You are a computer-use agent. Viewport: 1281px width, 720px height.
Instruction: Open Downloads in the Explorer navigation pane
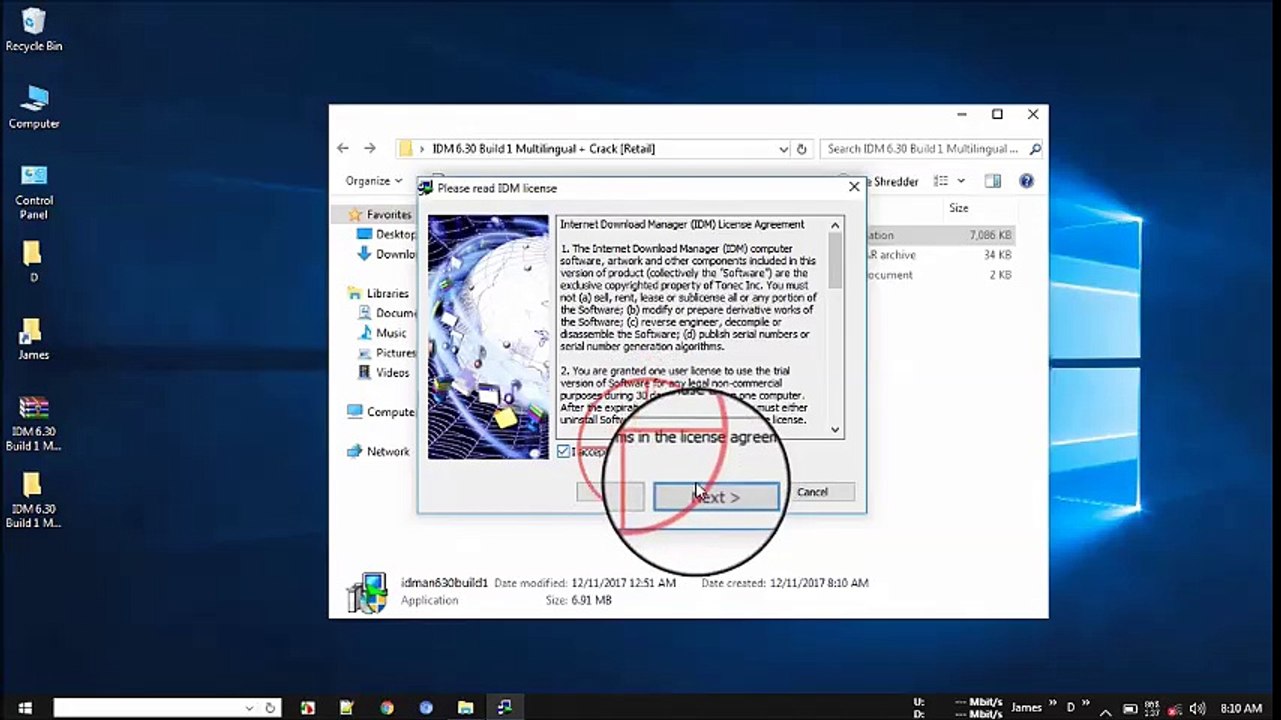386,254
